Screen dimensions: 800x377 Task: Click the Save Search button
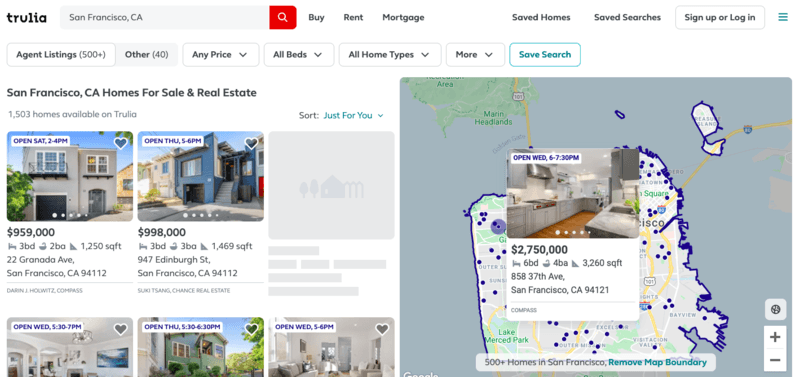(545, 55)
